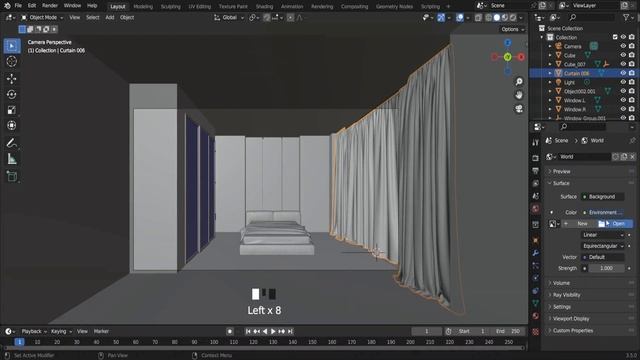Select the Select Box tool
This screenshot has width=640, height=360.
click(x=12, y=46)
